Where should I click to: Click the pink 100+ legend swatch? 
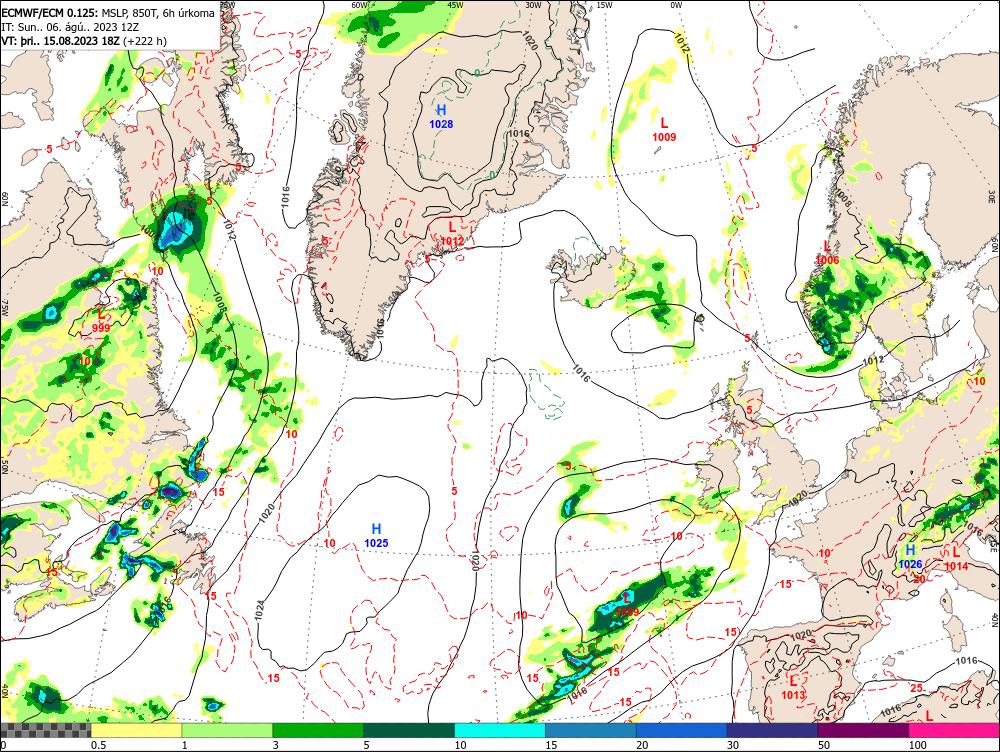click(x=954, y=730)
